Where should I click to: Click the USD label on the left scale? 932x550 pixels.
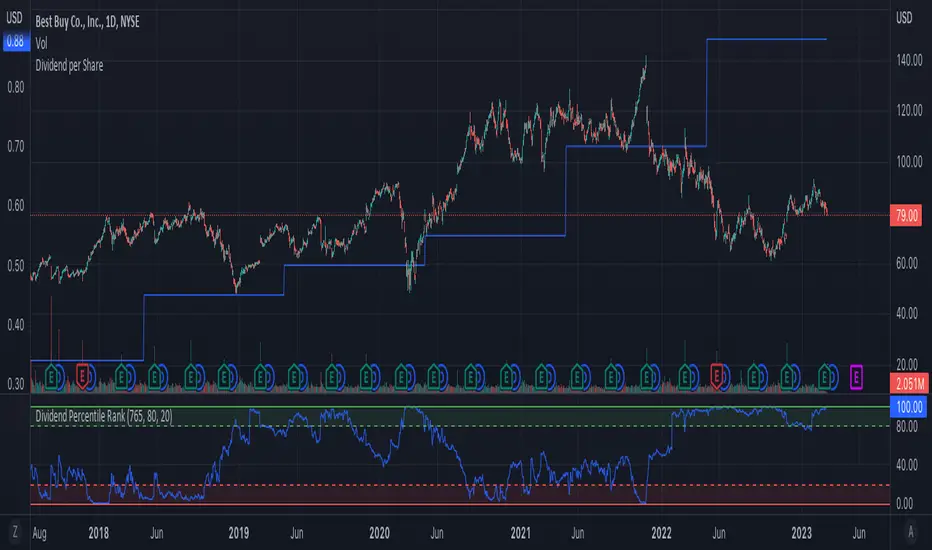[14, 18]
